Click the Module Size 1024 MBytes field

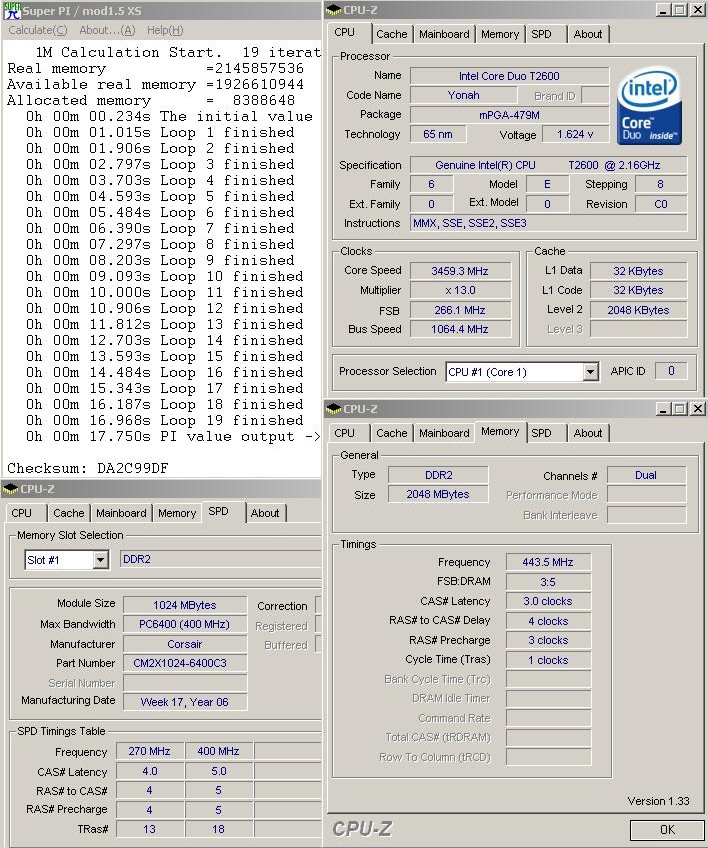(184, 605)
